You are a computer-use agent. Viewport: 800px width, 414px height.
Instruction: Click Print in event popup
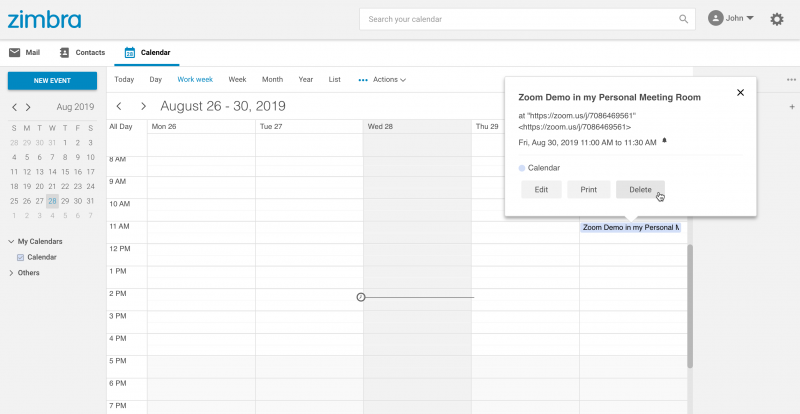pos(589,189)
